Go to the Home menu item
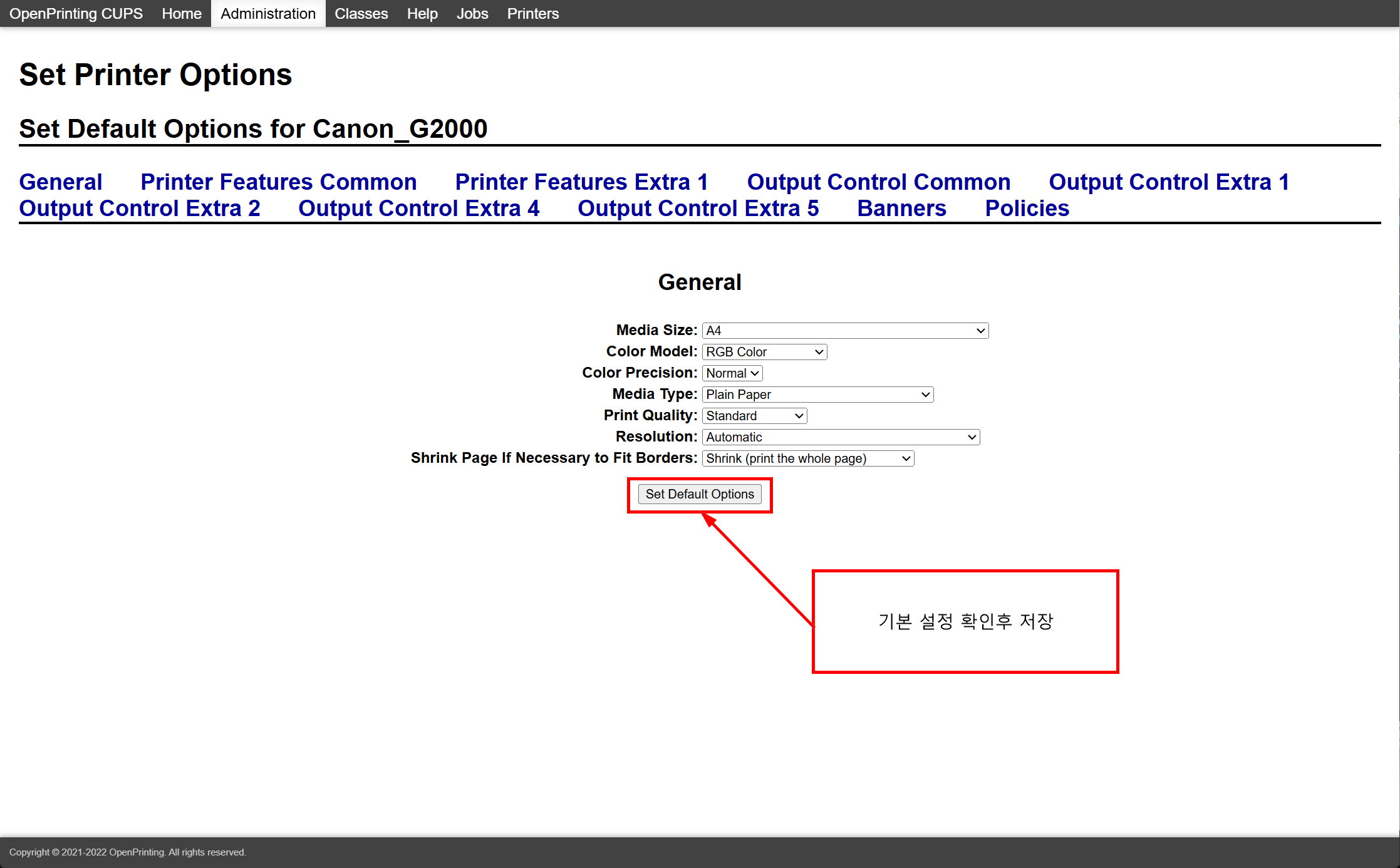 182,14
